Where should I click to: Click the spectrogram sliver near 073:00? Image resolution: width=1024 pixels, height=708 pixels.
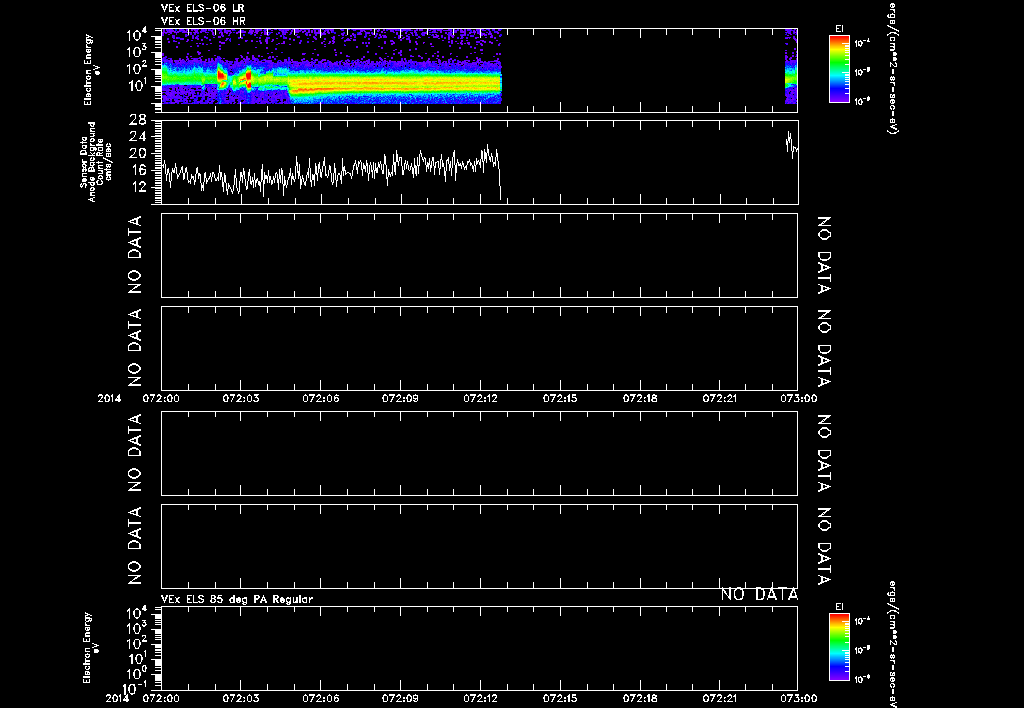(x=791, y=66)
